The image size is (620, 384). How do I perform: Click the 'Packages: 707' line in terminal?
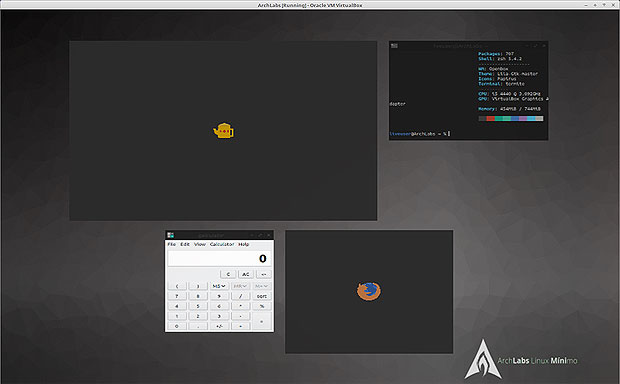click(x=496, y=54)
